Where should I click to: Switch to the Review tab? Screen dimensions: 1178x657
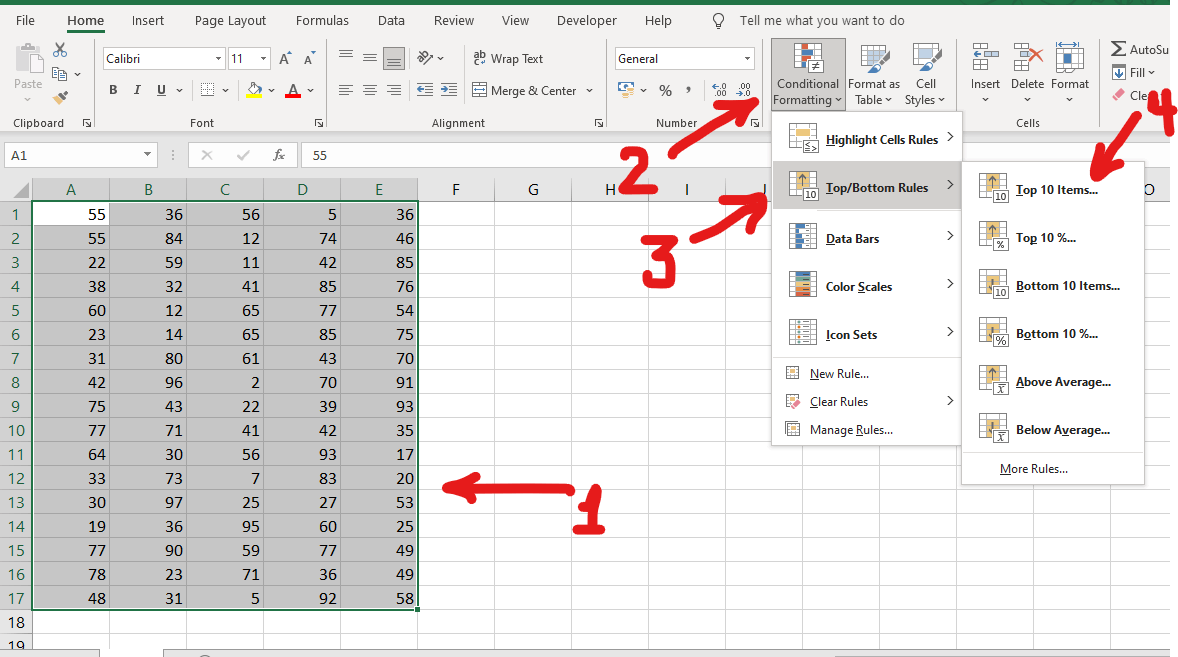[x=454, y=20]
